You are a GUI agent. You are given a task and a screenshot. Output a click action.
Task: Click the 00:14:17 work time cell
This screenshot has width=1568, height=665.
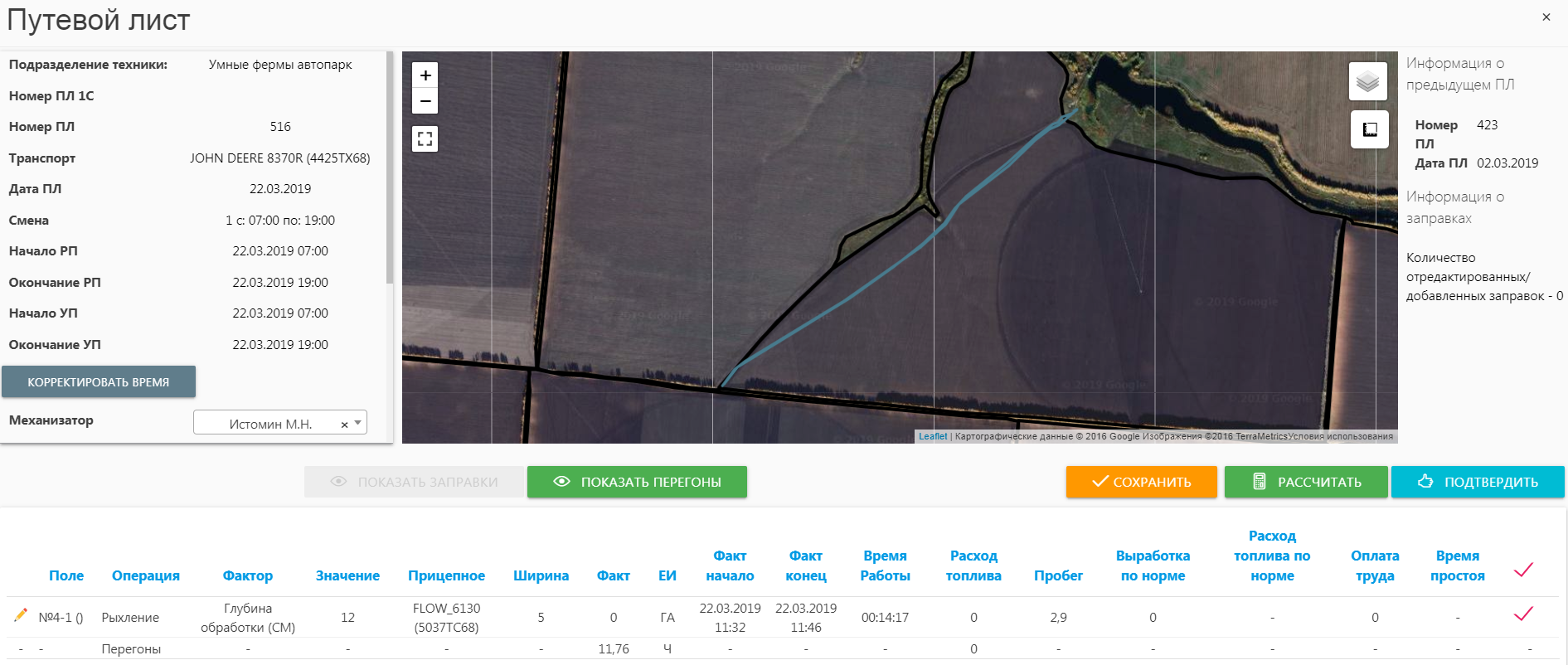coord(885,618)
